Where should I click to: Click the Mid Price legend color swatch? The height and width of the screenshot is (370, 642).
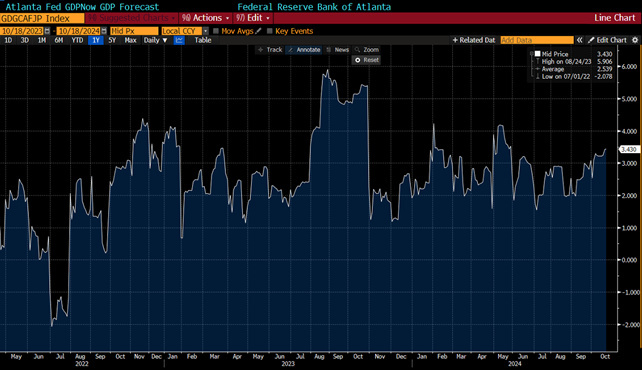click(537, 54)
